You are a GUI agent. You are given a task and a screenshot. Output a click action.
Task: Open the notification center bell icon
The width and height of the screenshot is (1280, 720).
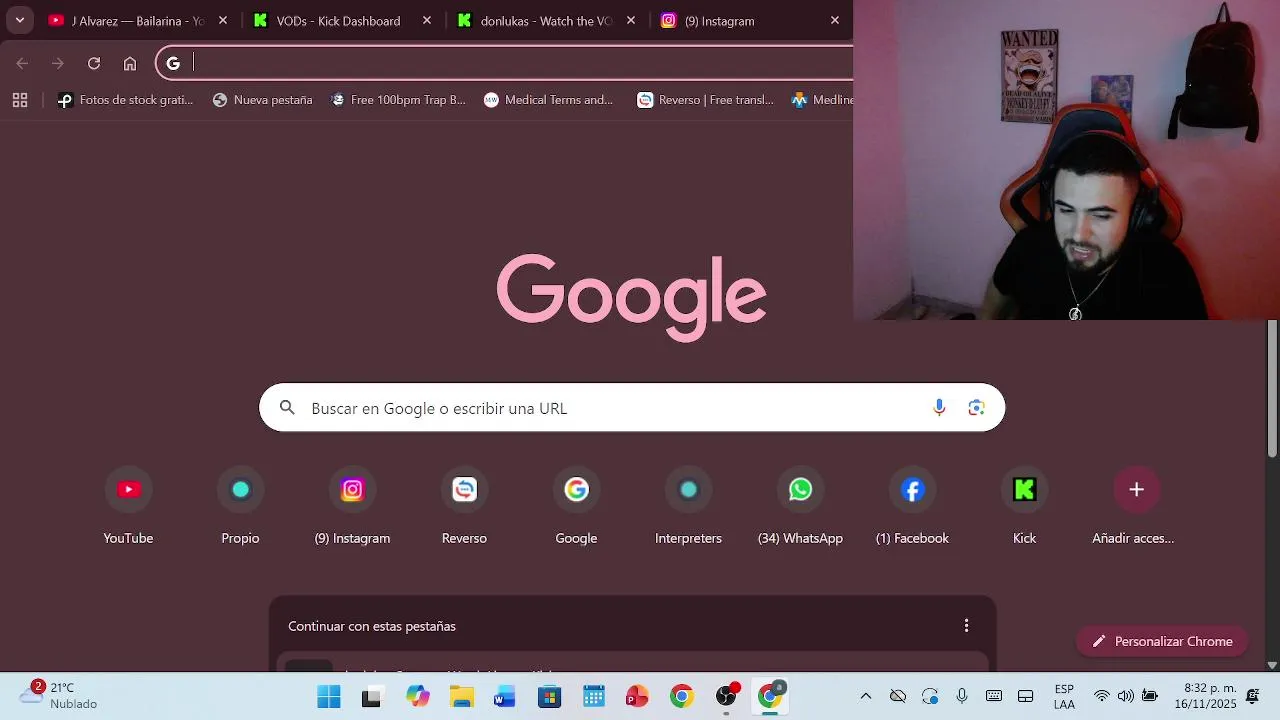1253,696
